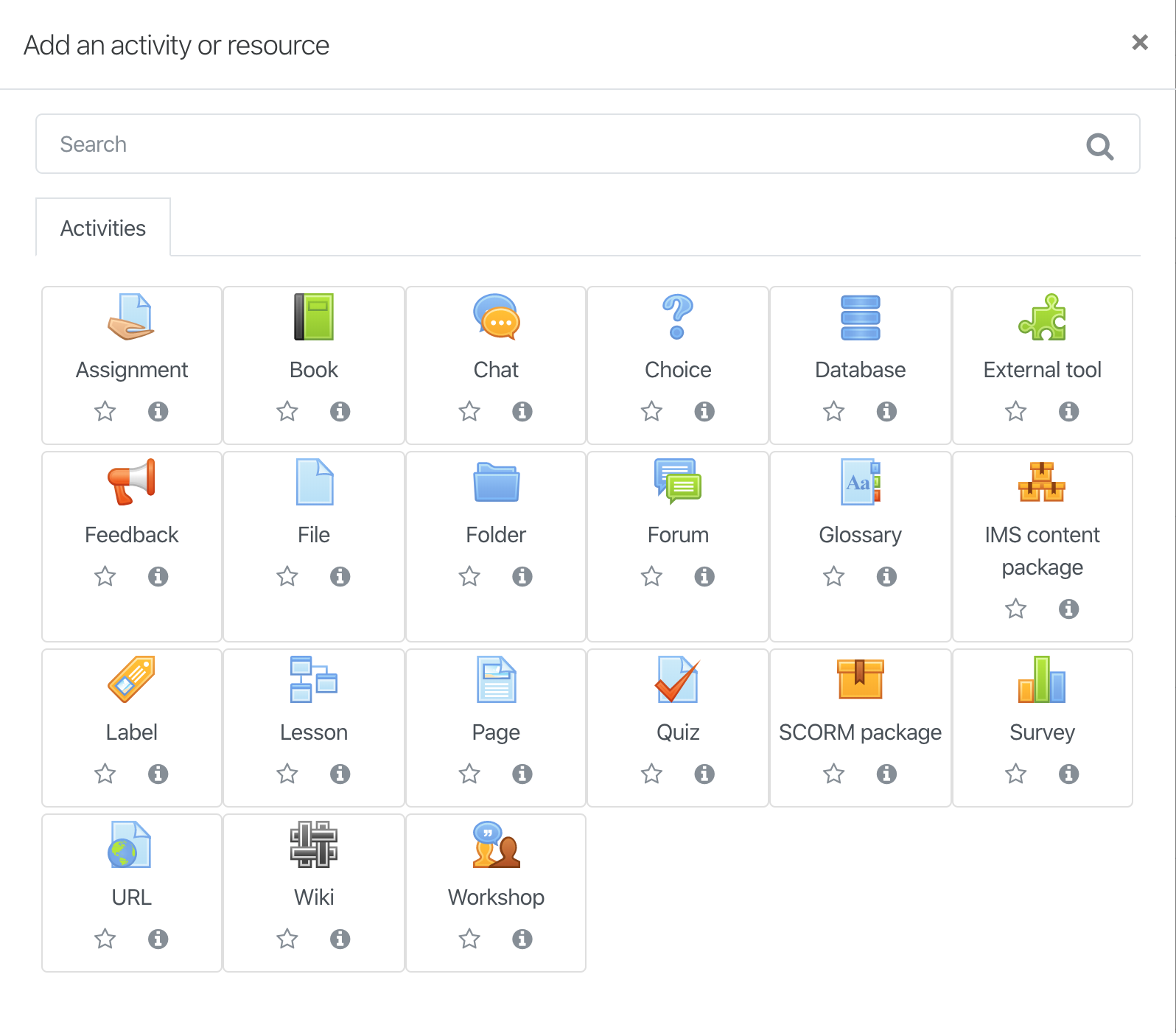The image size is (1176, 1033).
Task: Star the Workshop activity
Action: coord(469,939)
